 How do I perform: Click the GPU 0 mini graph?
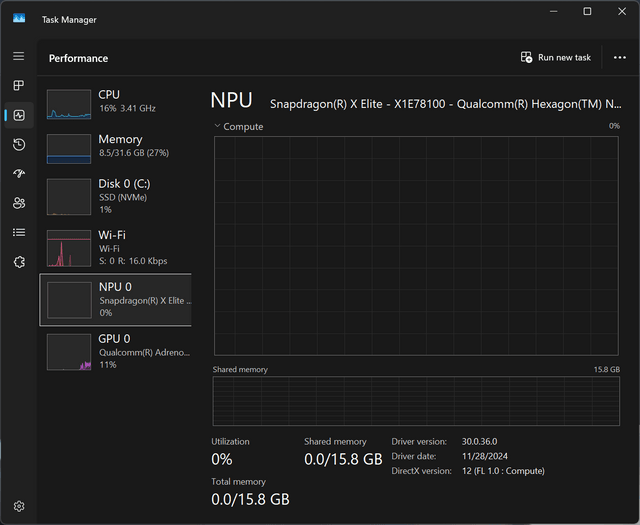(69, 352)
